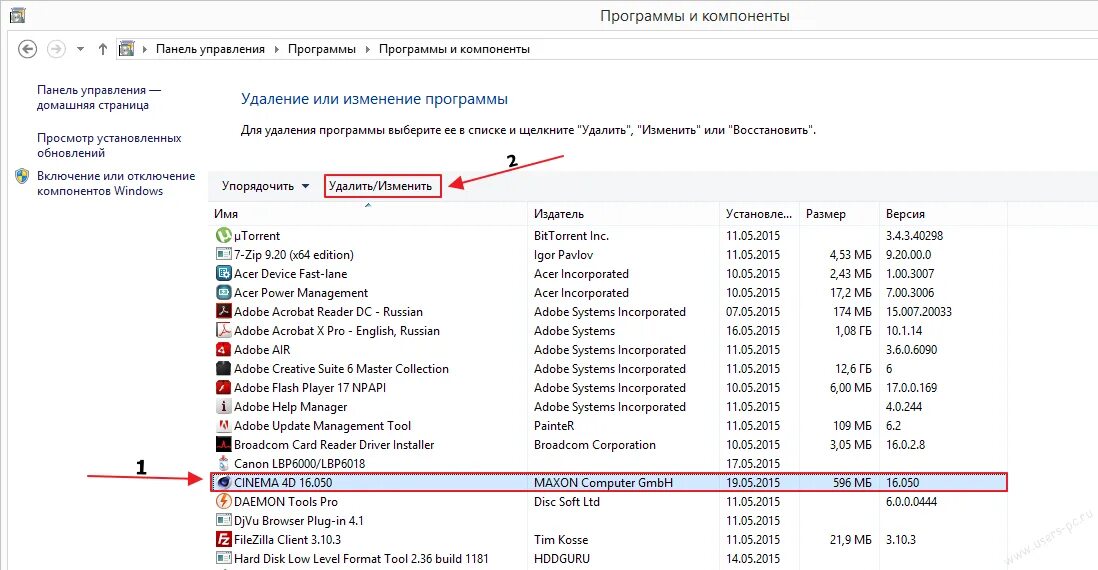Open the Упорядочить dropdown menu
The height and width of the screenshot is (570, 1098).
coord(265,186)
